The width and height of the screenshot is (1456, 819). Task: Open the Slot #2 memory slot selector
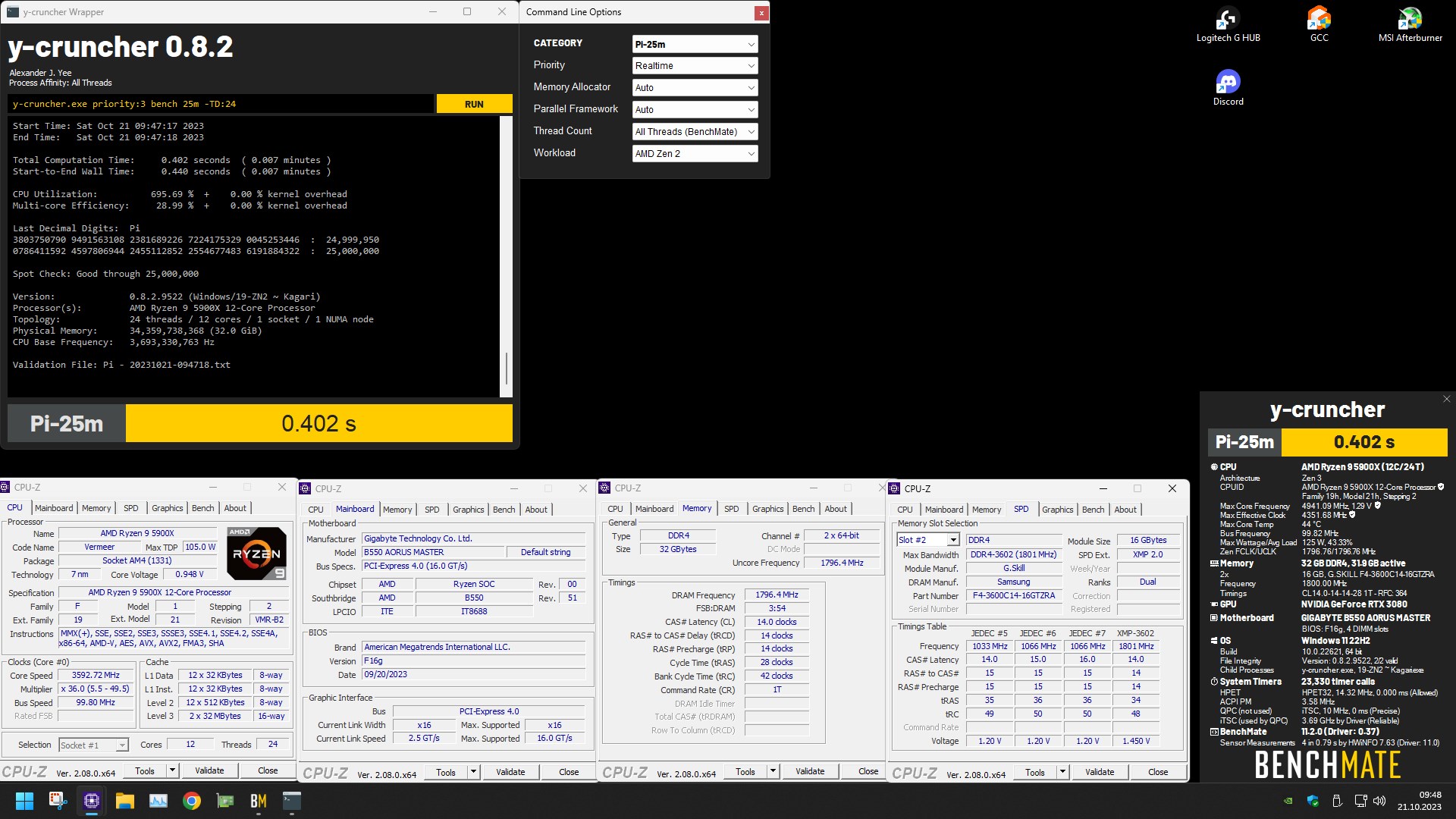pos(928,540)
